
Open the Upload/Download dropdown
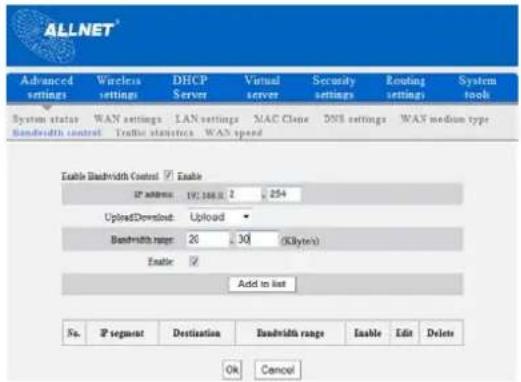pyautogui.click(x=220, y=217)
